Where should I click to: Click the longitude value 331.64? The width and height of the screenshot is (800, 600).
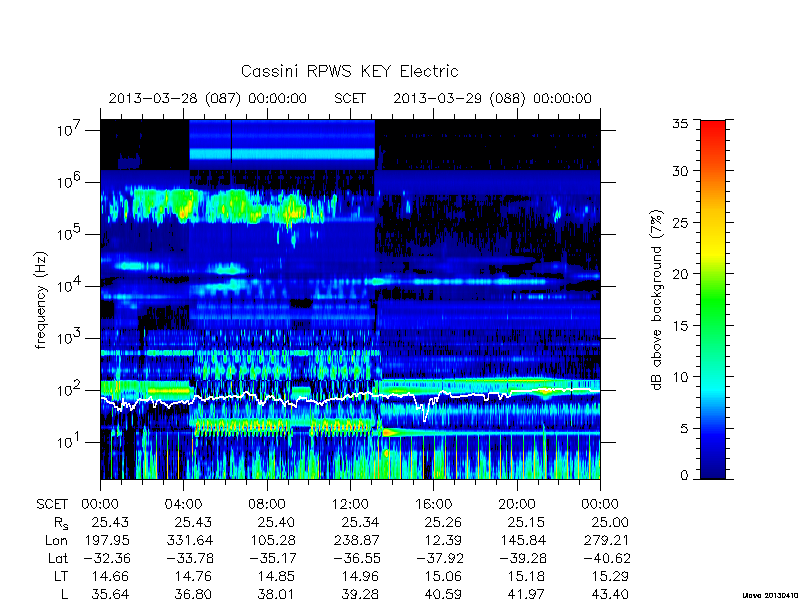point(190,540)
